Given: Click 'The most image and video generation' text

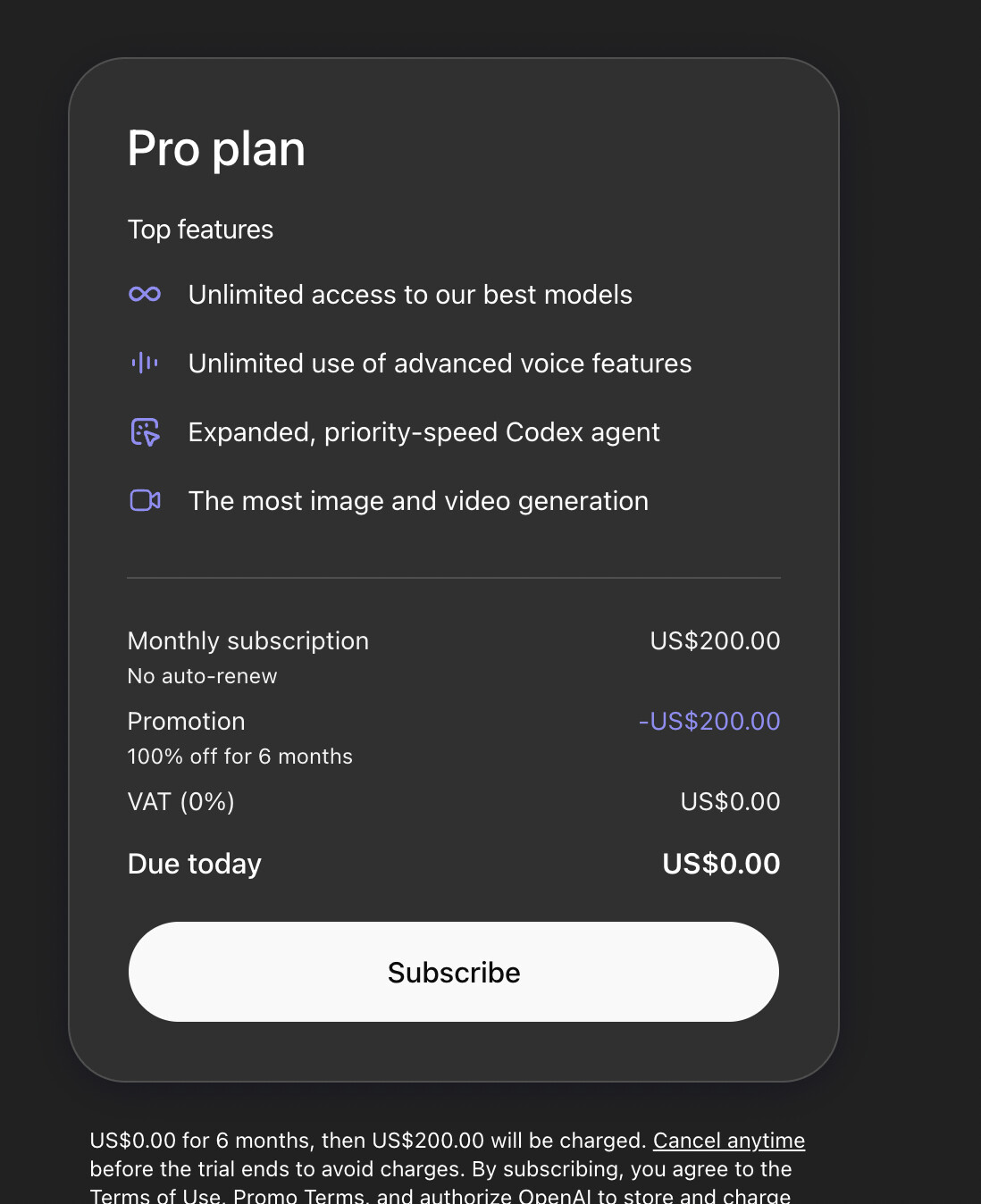Looking at the screenshot, I should click(x=418, y=501).
